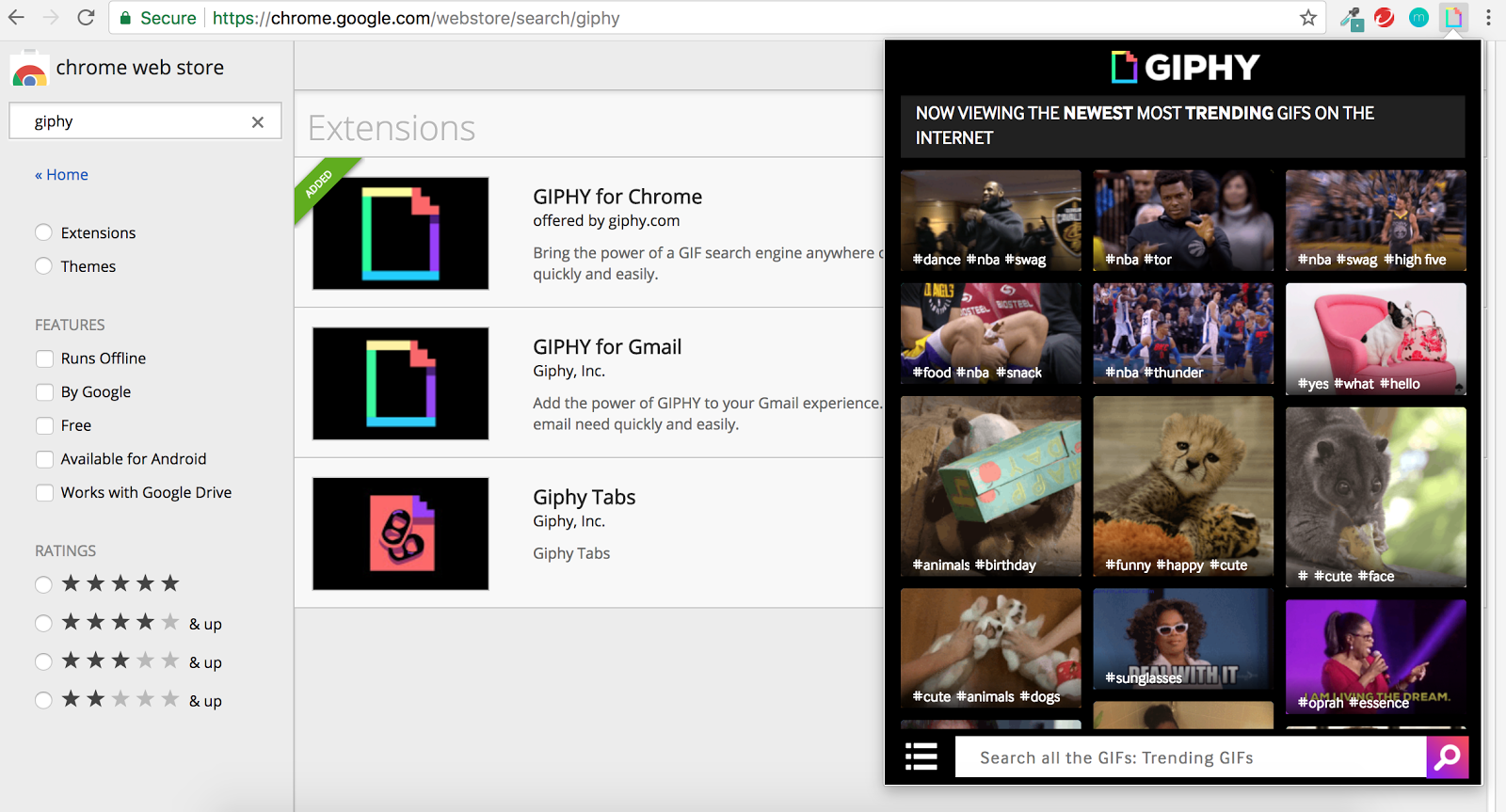
Task: Go back via « Home link
Action: 61,175
